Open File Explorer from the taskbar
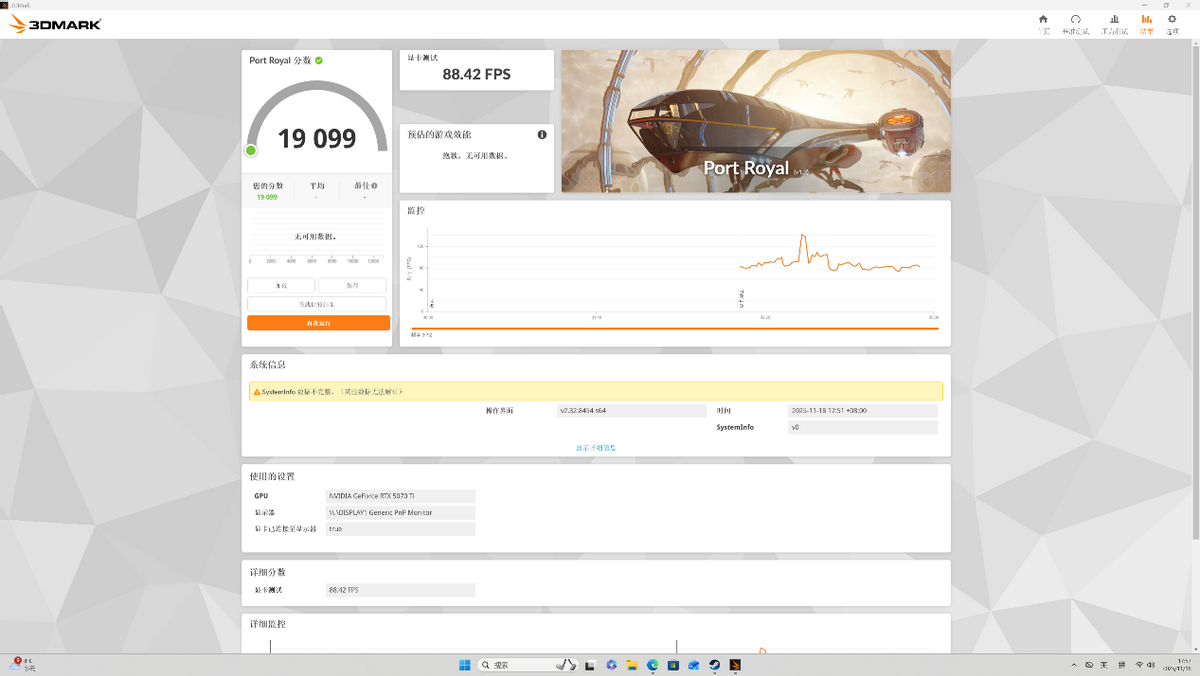 point(632,665)
